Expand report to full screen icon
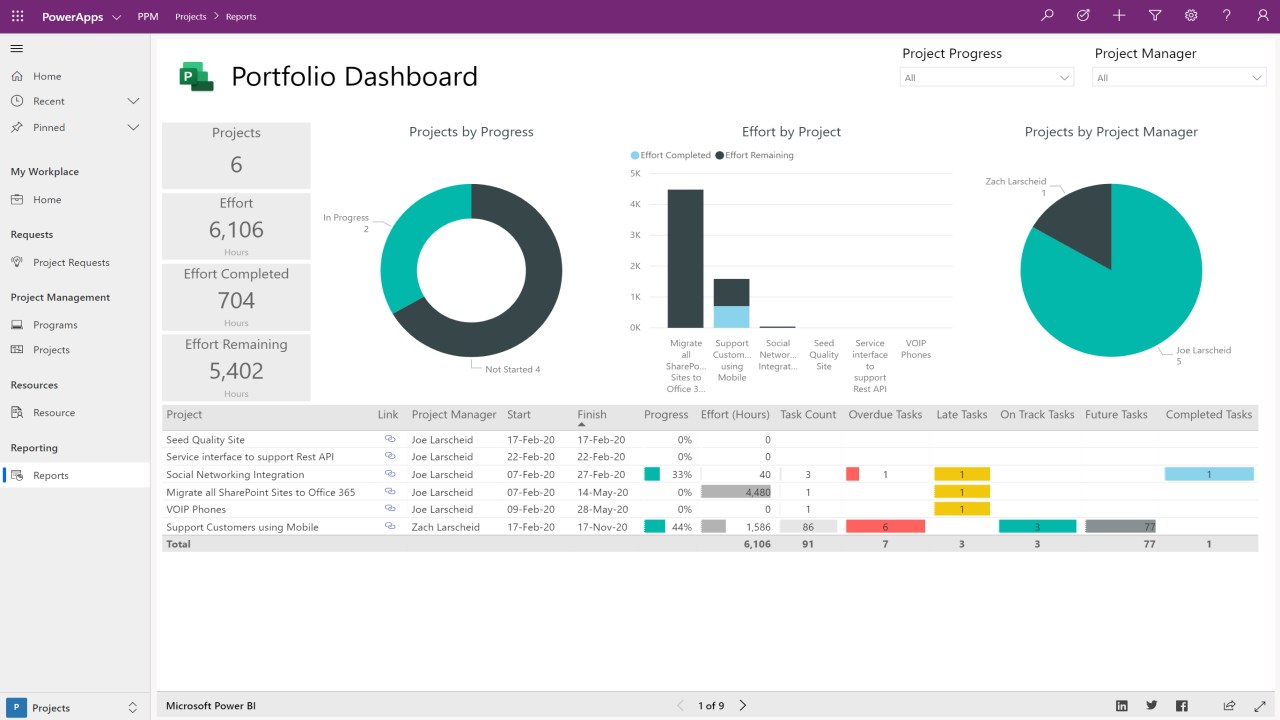 coord(1260,706)
